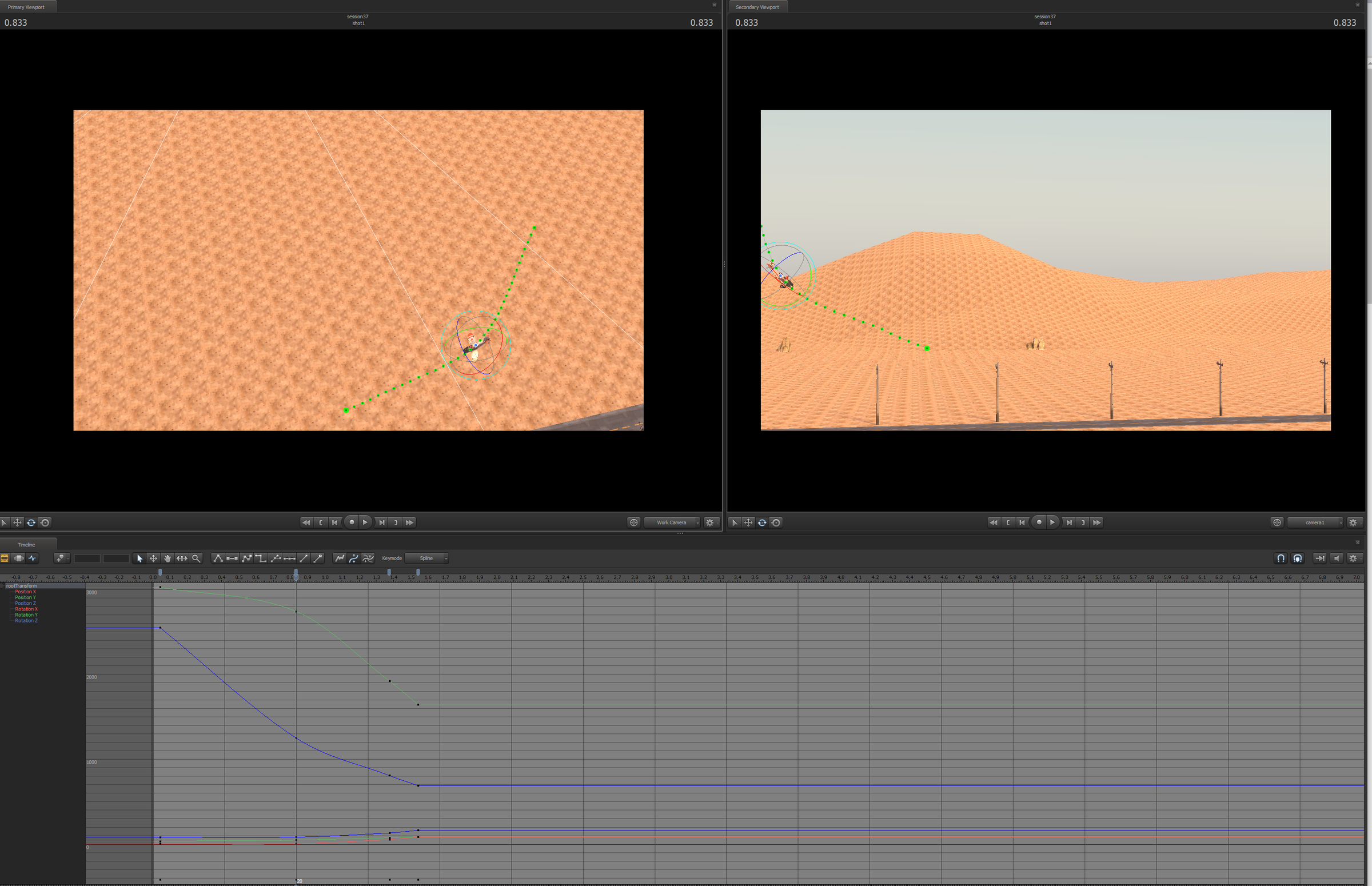Open the Keymode Spline dropdown
The image size is (1372, 886).
[x=427, y=558]
